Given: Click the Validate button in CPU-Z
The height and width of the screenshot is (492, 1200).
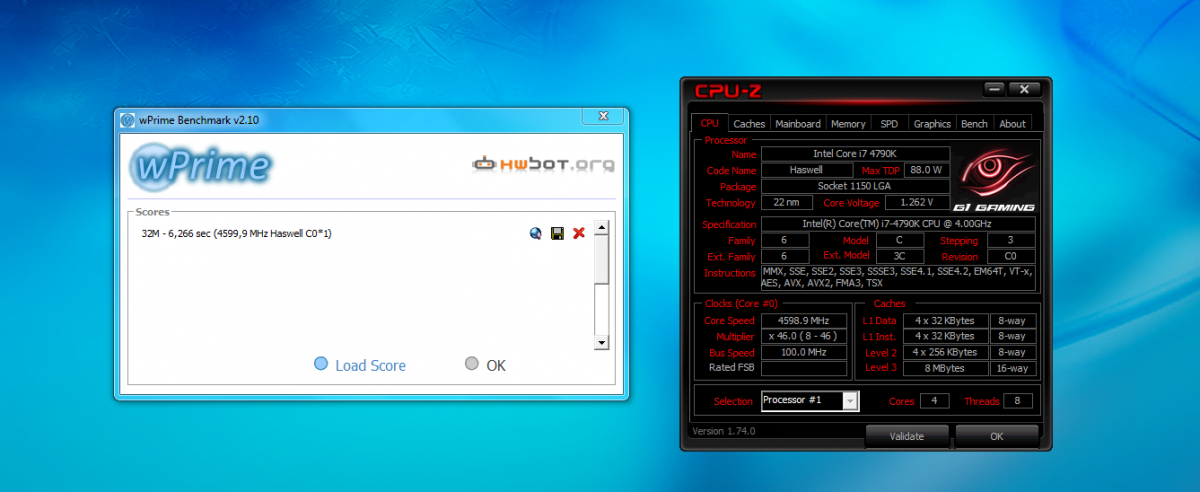Looking at the screenshot, I should [907, 436].
